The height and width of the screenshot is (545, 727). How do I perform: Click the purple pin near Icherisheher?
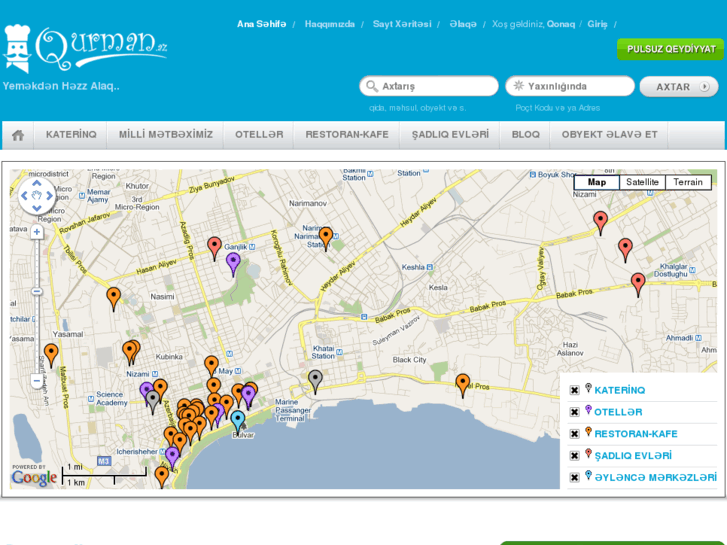tap(172, 457)
